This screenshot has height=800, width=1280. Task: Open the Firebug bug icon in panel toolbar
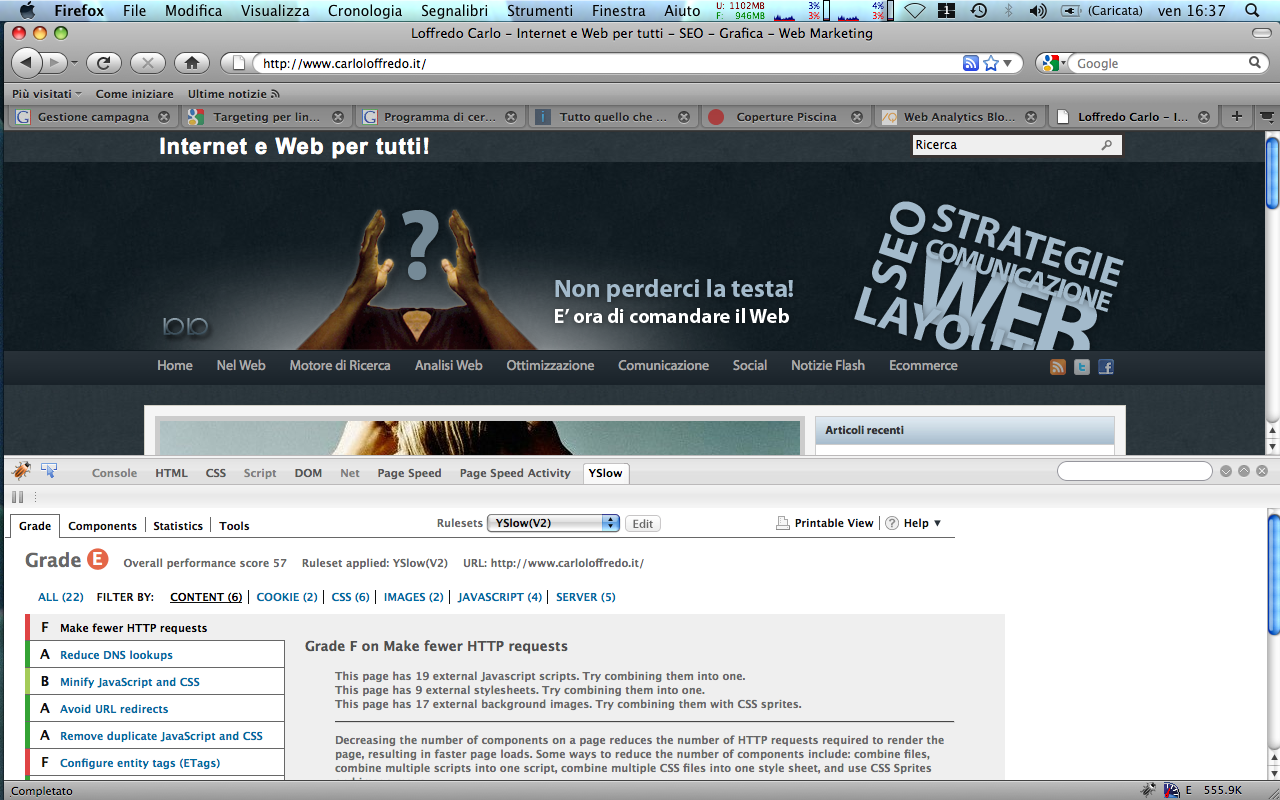(x=21, y=470)
